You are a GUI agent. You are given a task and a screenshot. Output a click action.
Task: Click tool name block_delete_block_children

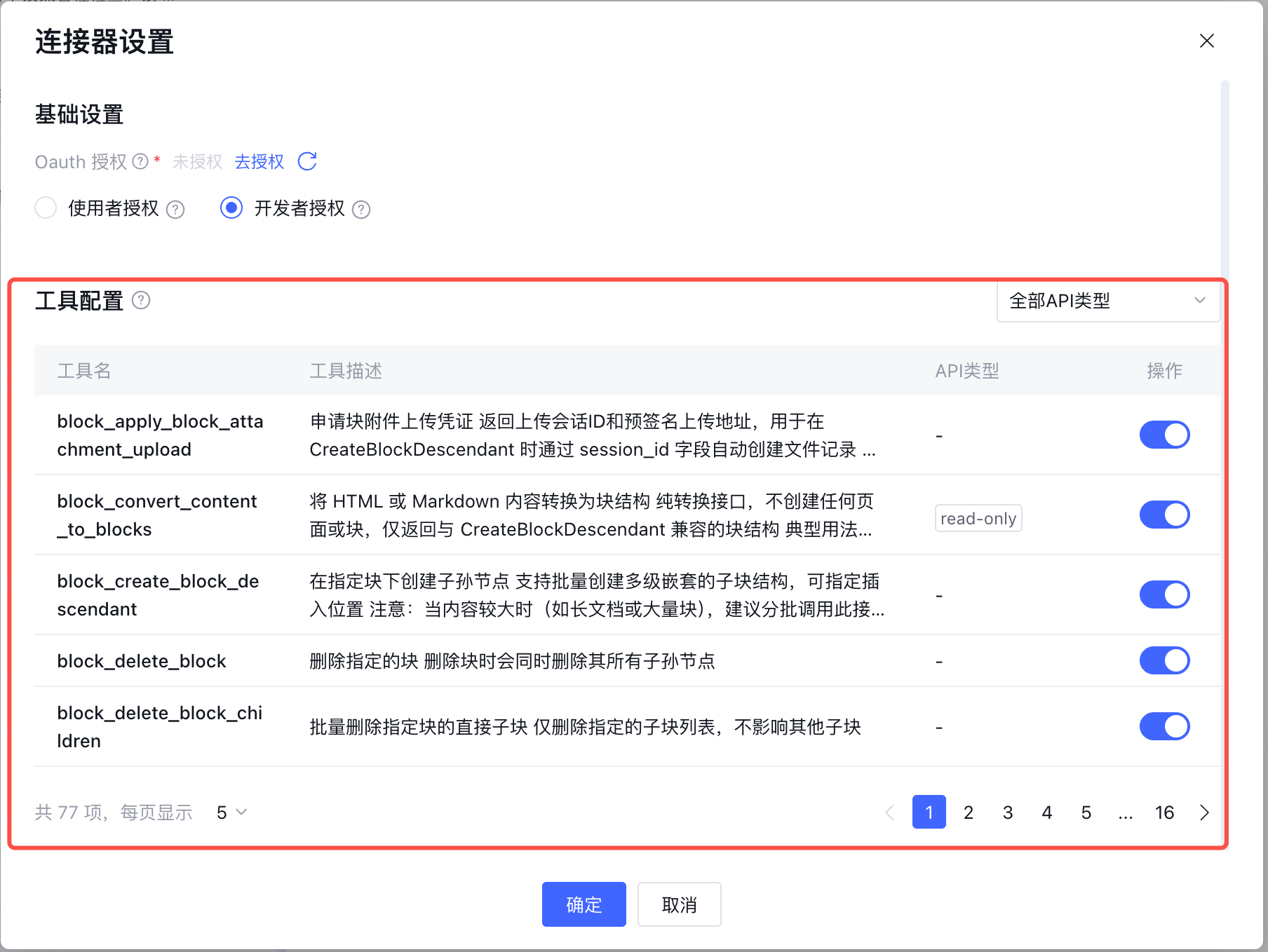coord(159,726)
